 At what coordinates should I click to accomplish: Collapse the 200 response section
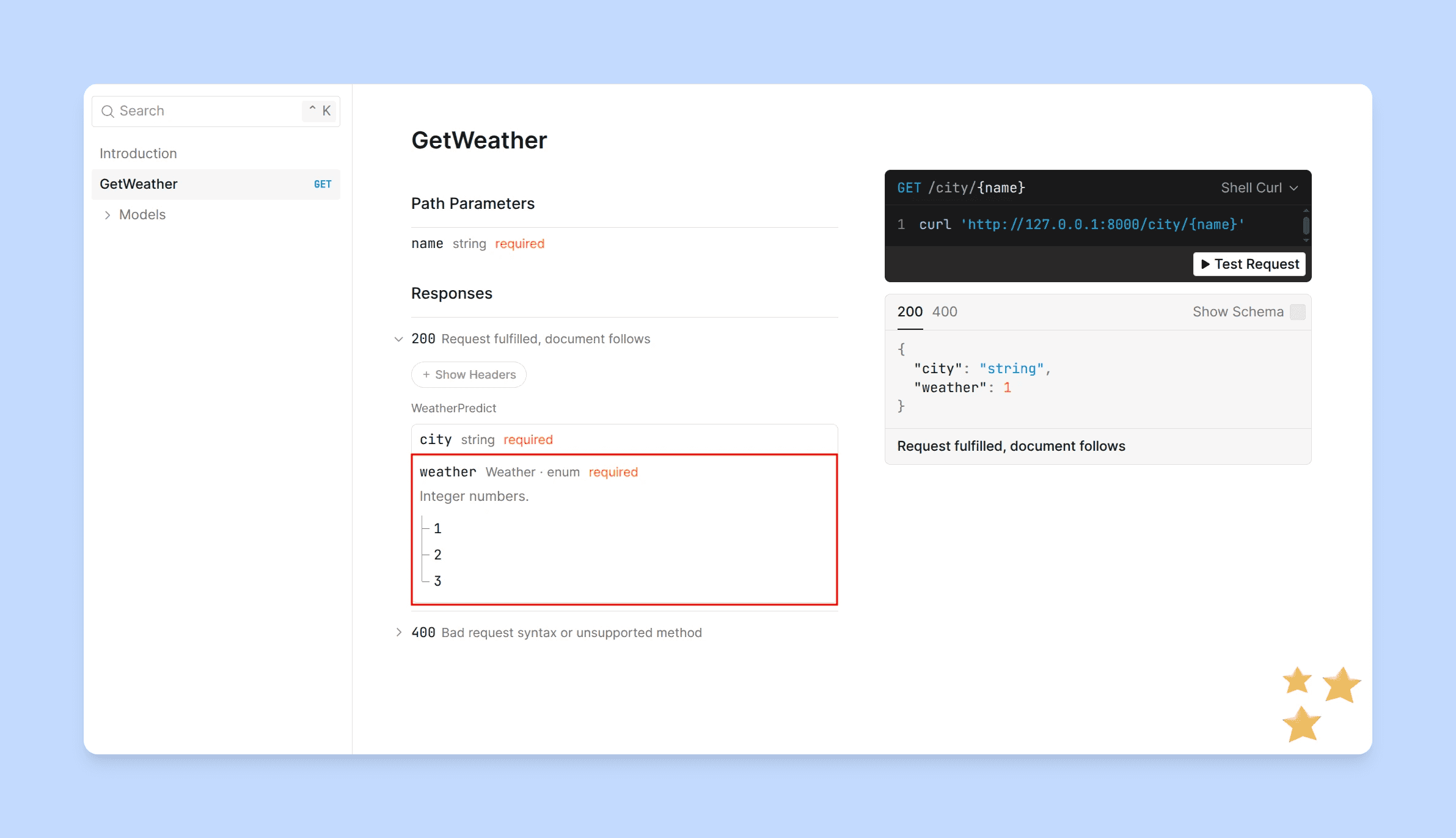pos(398,339)
